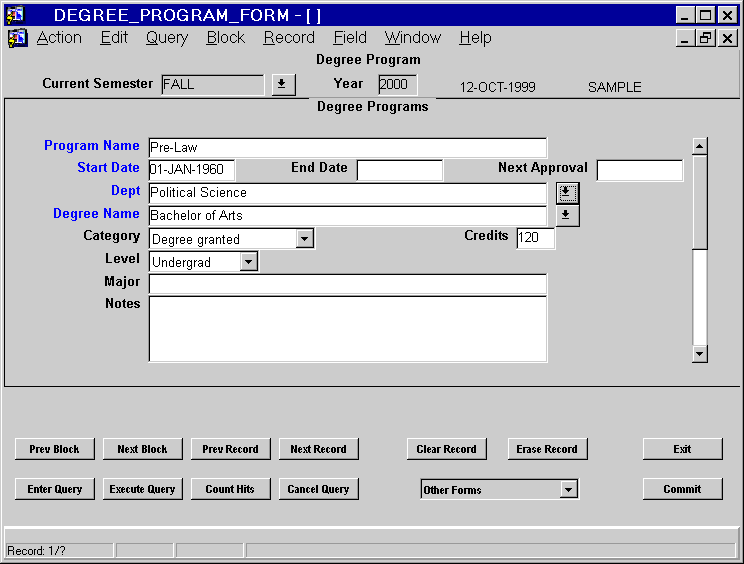
Task: Open the Action menu
Action: 59,37
